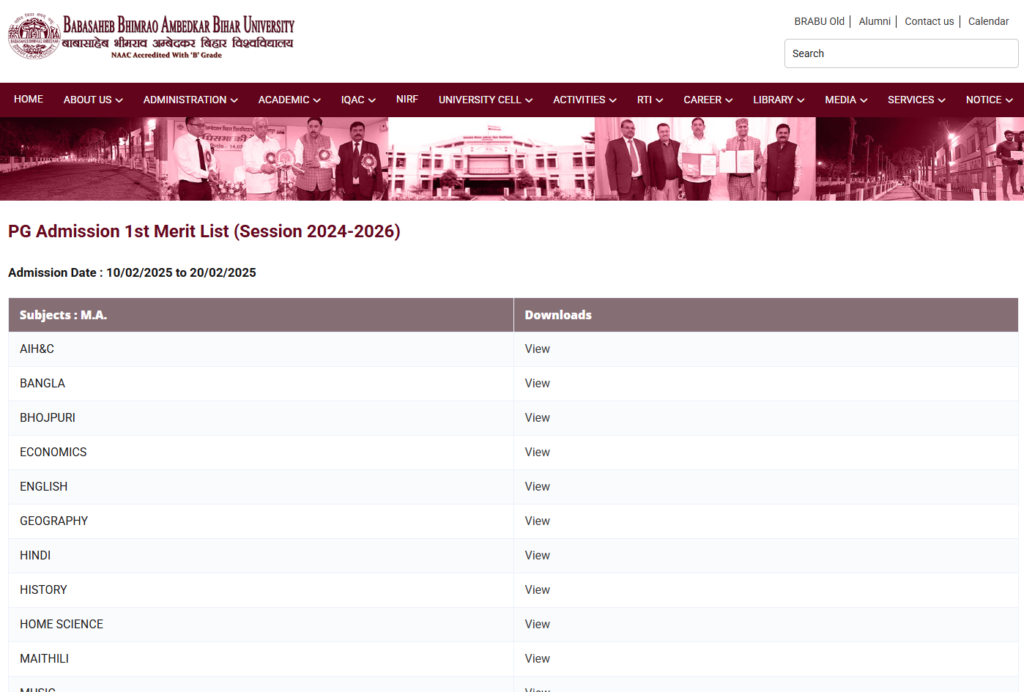Expand the NOTICE dropdown menu

[989, 100]
